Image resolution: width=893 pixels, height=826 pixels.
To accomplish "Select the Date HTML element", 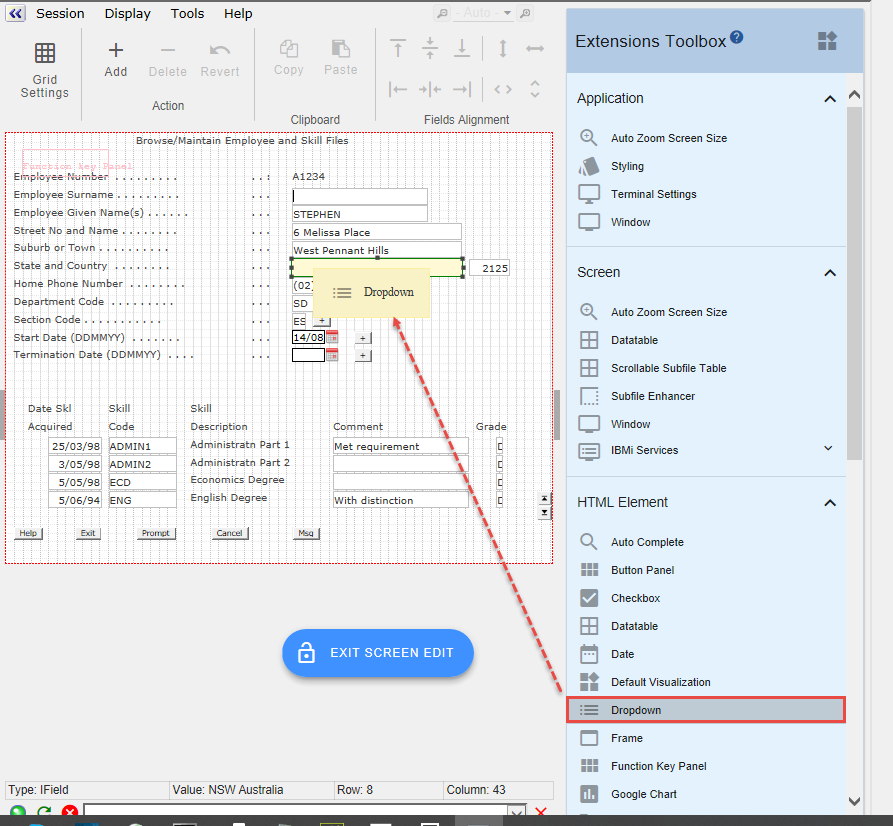I will click(622, 654).
